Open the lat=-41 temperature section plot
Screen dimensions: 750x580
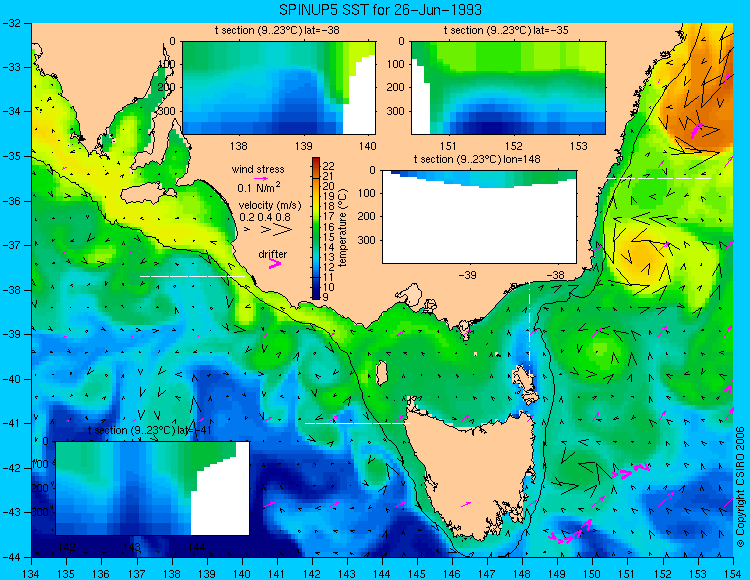tap(153, 488)
